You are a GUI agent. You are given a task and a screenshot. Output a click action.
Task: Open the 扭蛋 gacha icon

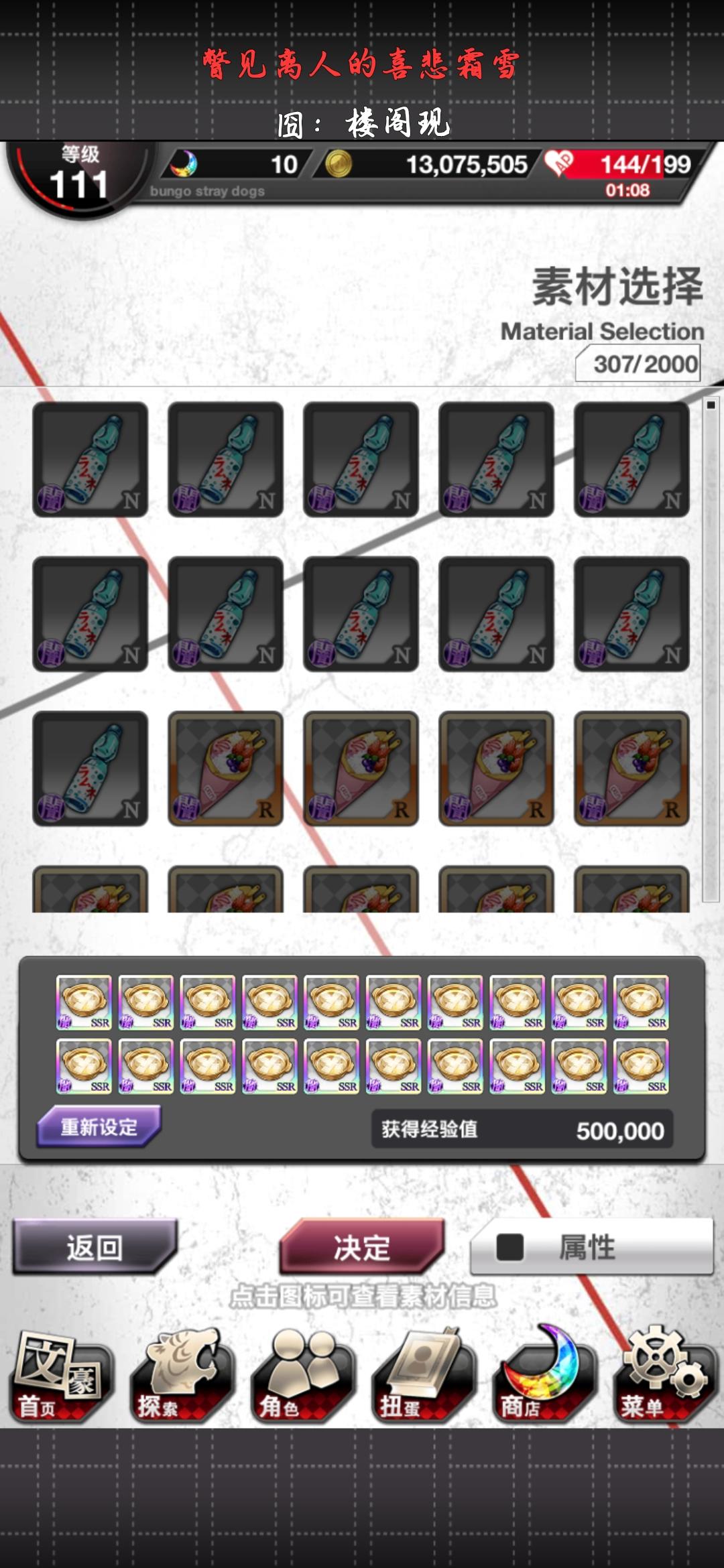pyautogui.click(x=422, y=1377)
